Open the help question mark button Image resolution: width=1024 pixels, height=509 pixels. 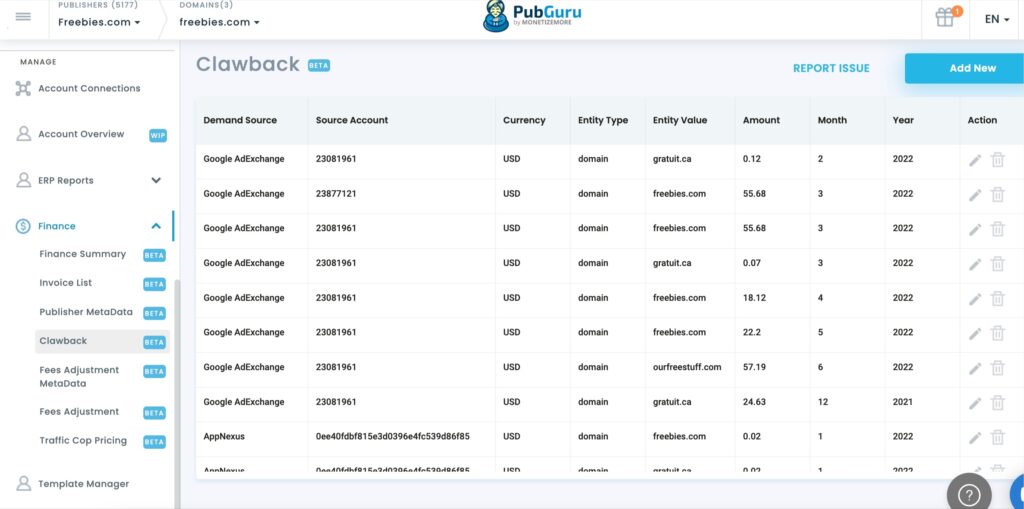(969, 495)
